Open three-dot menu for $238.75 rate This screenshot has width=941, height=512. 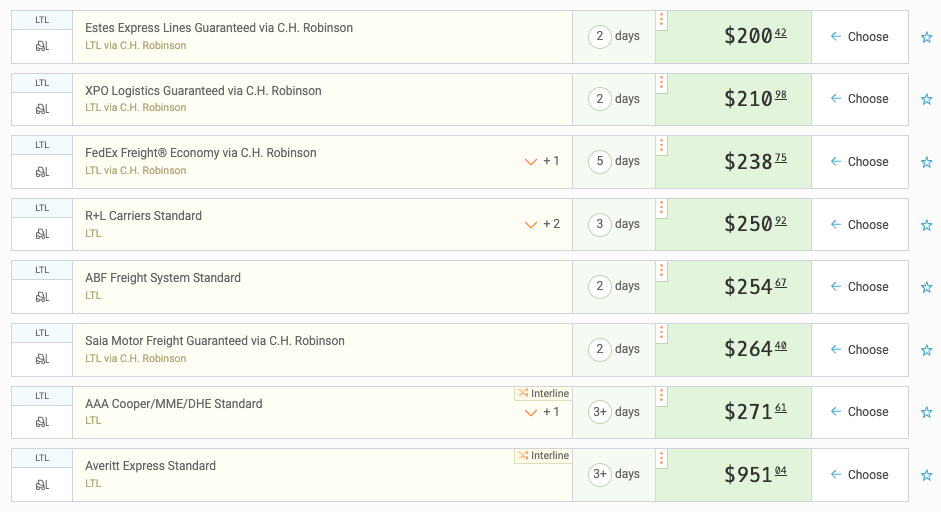661,145
